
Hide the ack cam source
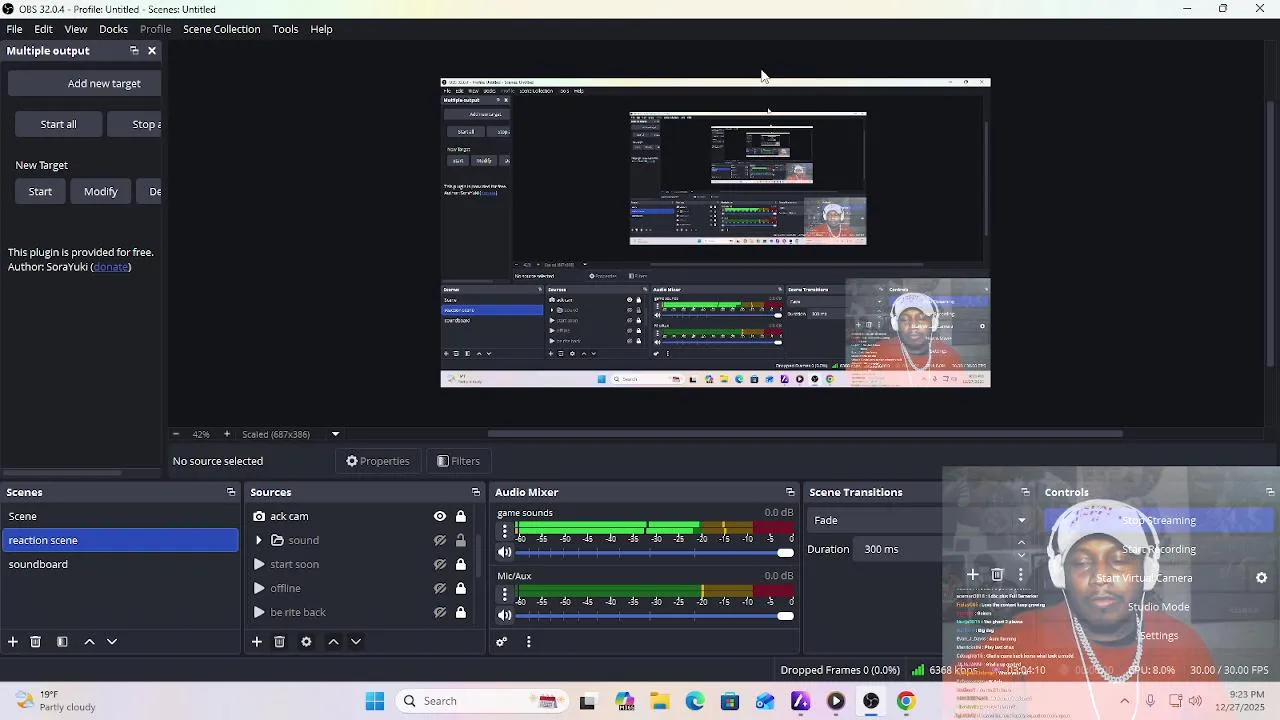pos(440,516)
